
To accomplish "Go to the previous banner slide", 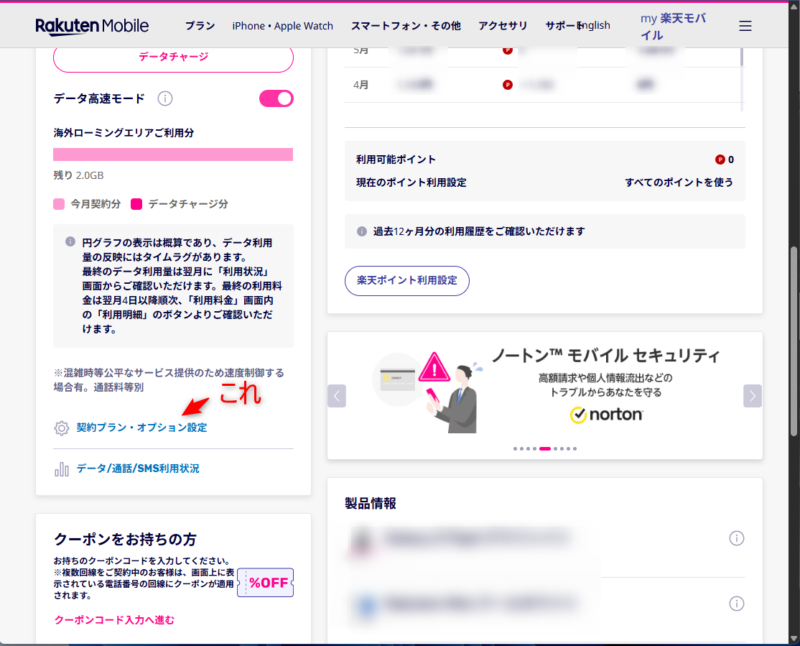I will pos(337,396).
